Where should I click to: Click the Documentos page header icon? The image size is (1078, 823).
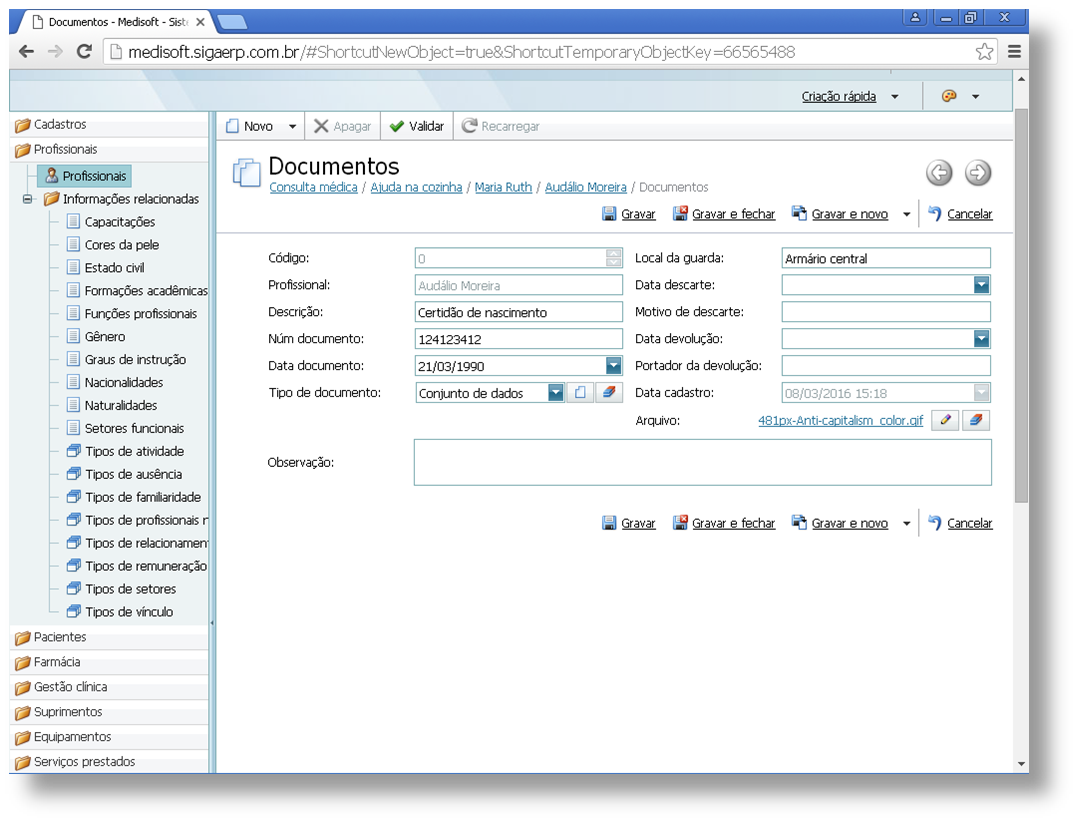(246, 173)
